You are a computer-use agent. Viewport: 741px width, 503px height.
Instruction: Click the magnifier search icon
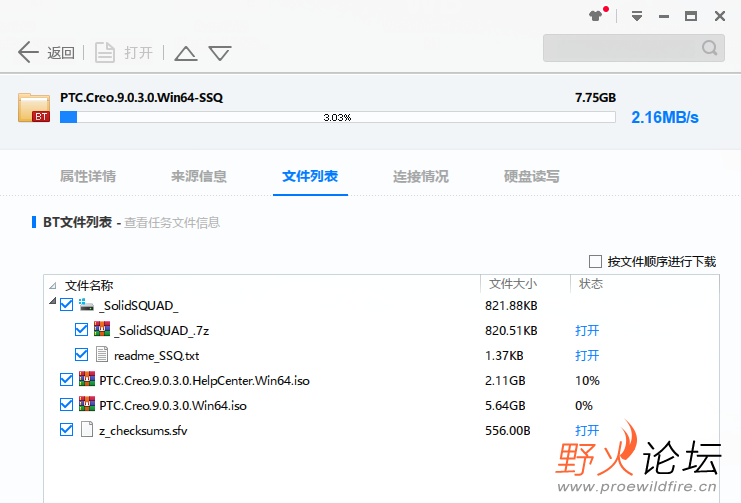click(x=709, y=48)
